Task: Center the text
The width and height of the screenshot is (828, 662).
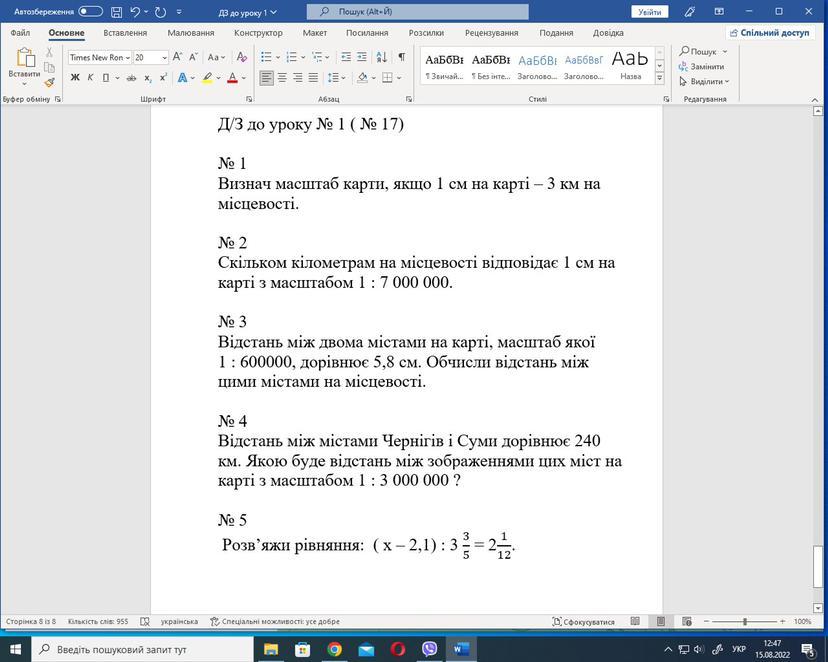Action: (x=283, y=78)
